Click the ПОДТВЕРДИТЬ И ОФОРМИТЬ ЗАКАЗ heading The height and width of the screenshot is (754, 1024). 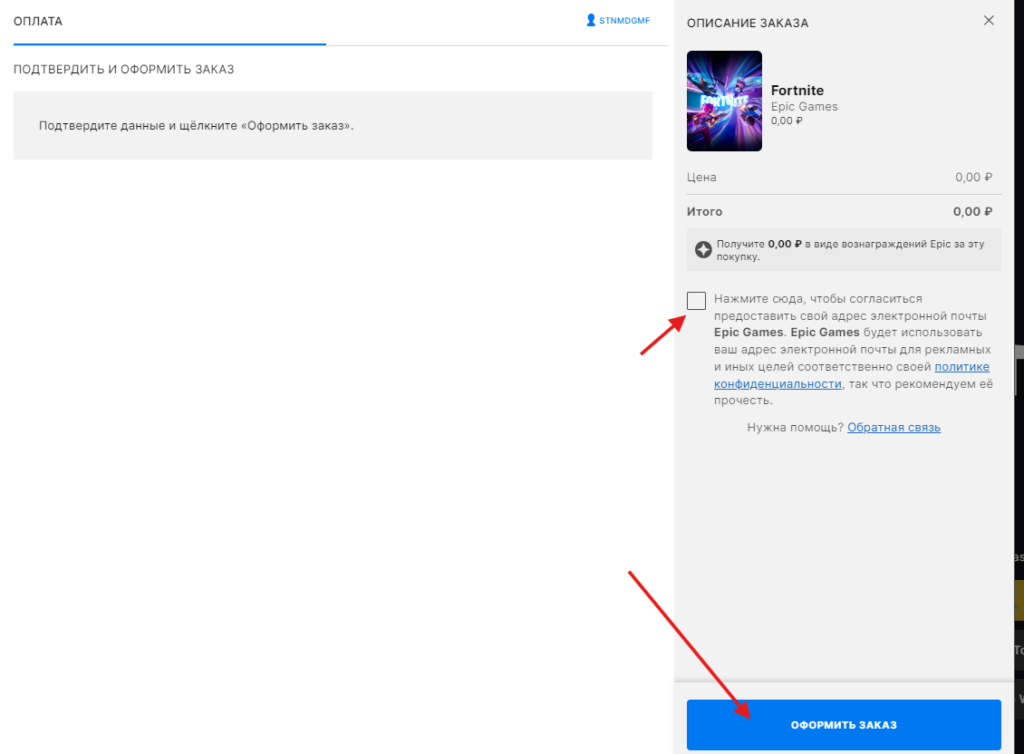tap(123, 70)
